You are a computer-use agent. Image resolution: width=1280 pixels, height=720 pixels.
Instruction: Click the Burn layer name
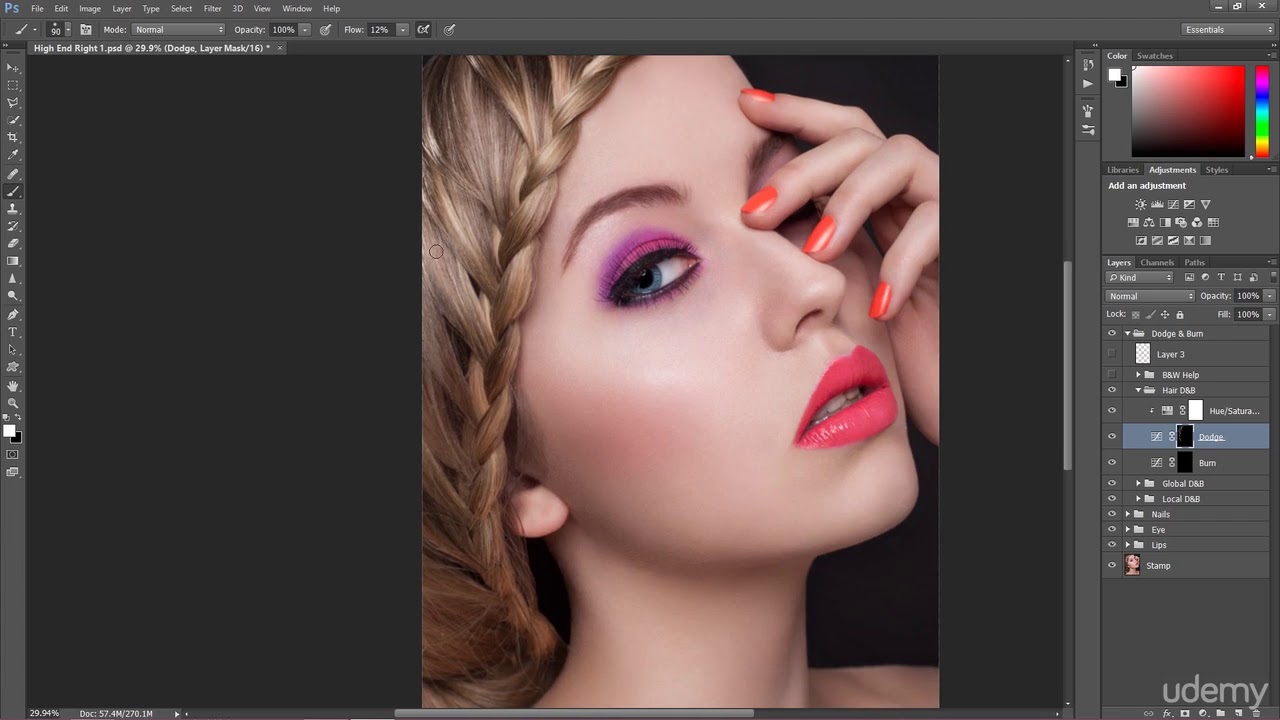click(1207, 463)
